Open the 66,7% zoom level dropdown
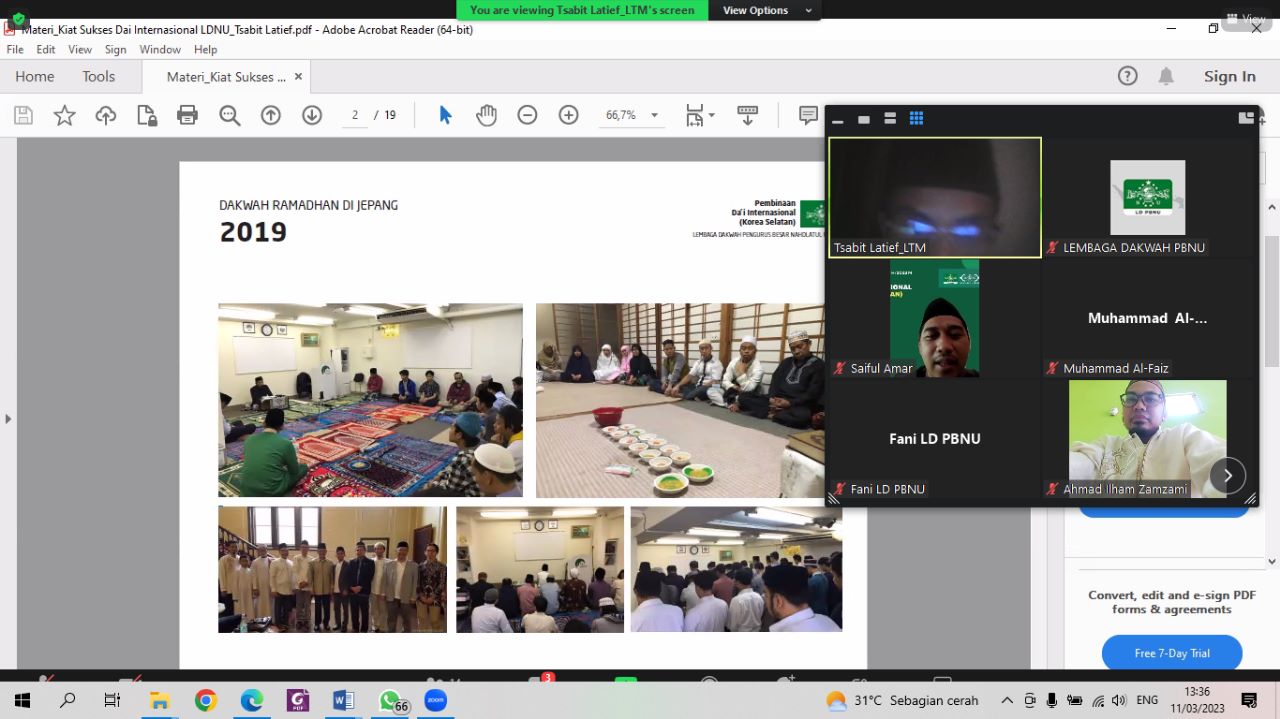This screenshot has height=719, width=1280. pos(632,115)
